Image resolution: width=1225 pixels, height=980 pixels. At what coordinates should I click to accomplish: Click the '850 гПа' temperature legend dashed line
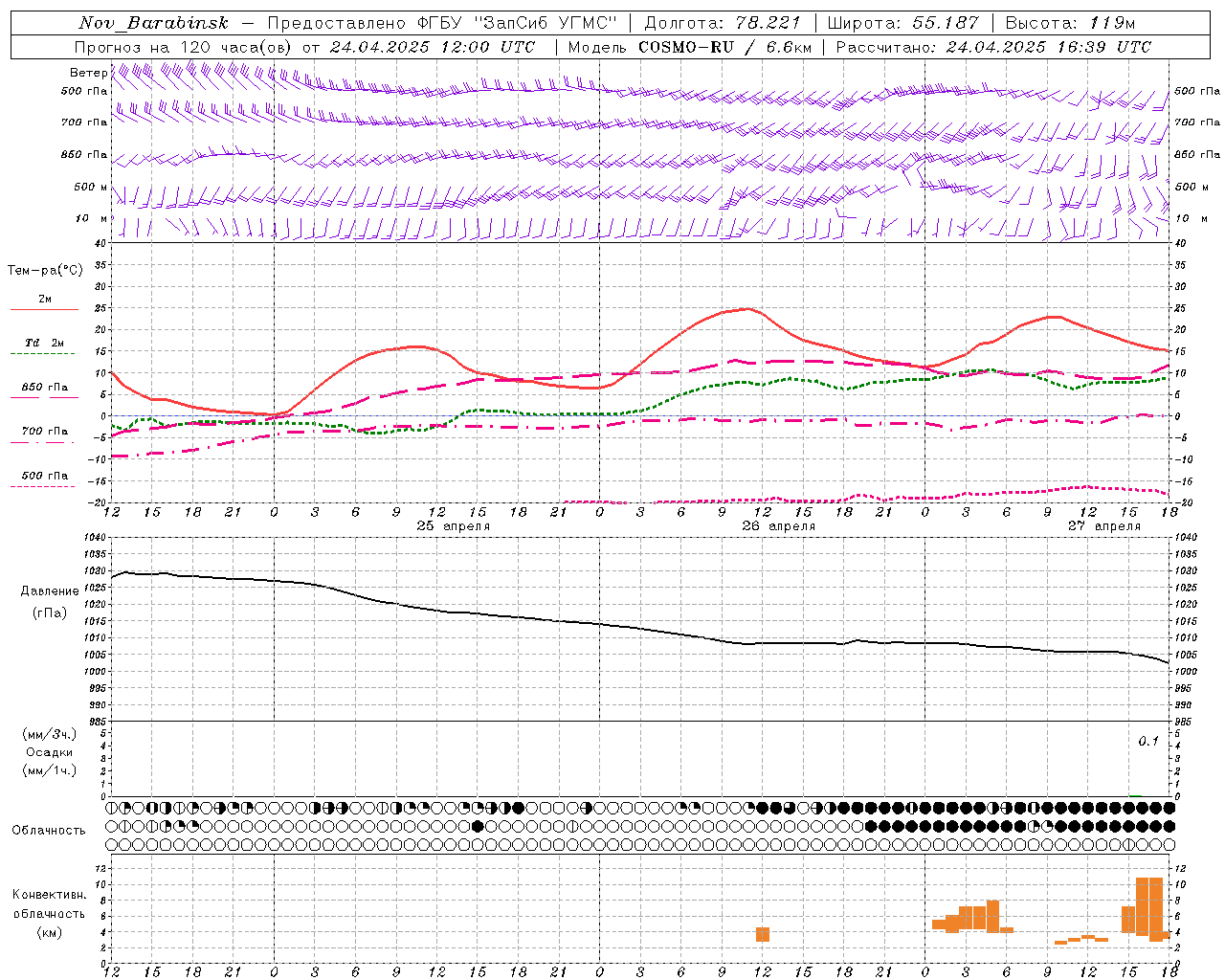pos(43,398)
